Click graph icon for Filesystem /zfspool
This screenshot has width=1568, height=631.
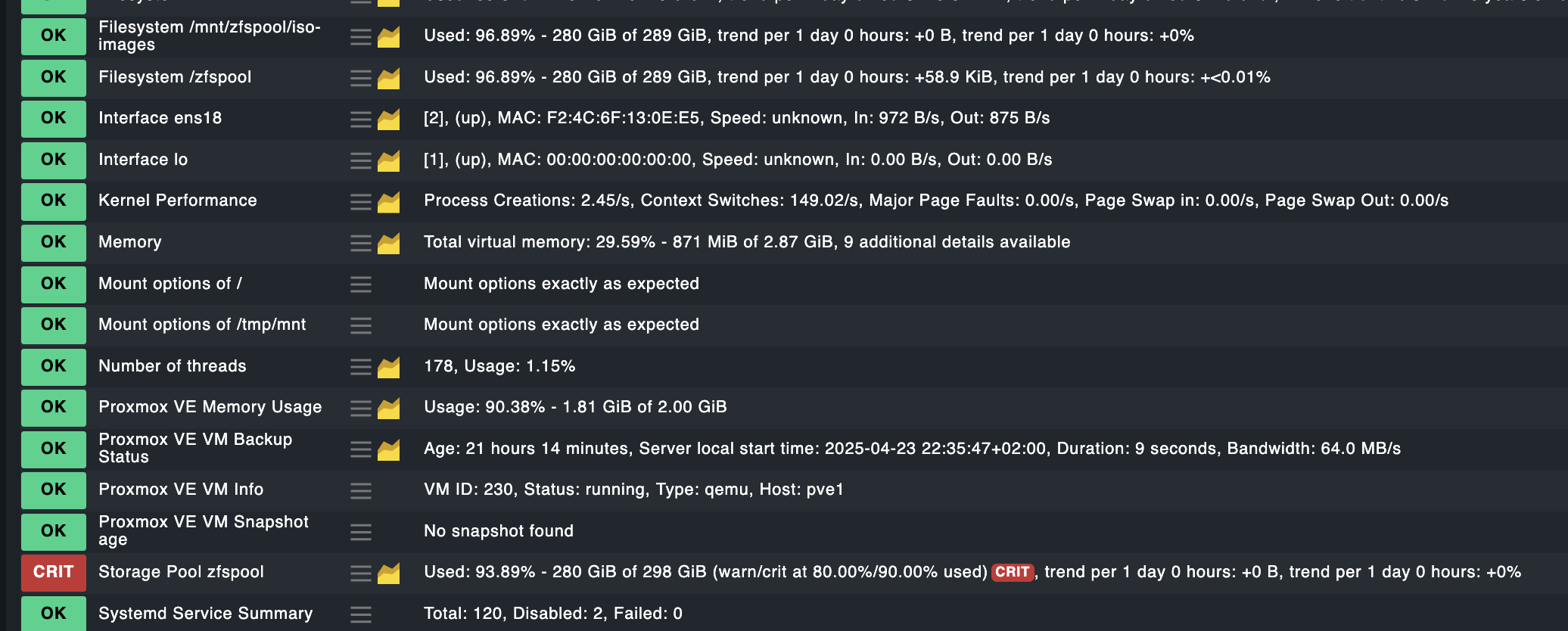389,79
